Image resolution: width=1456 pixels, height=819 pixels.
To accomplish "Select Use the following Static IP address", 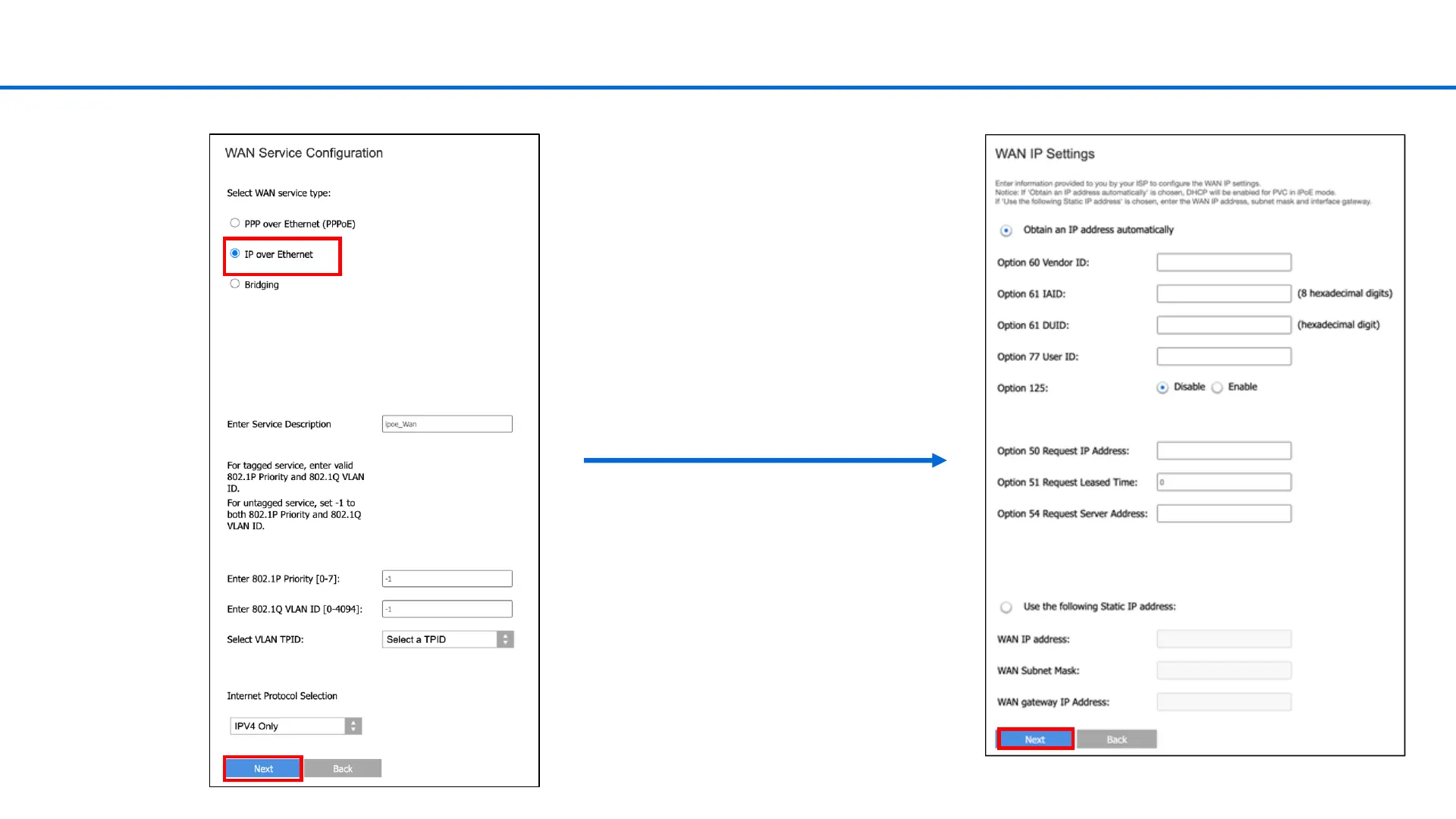I will pos(1006,607).
